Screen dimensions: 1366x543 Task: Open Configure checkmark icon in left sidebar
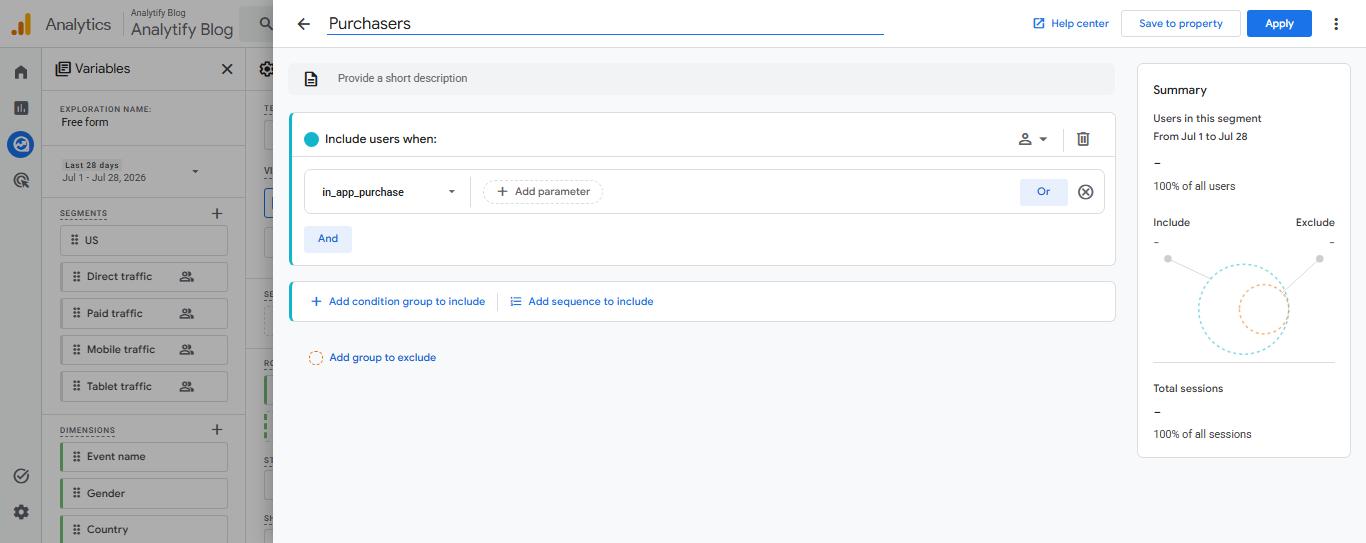(21, 476)
